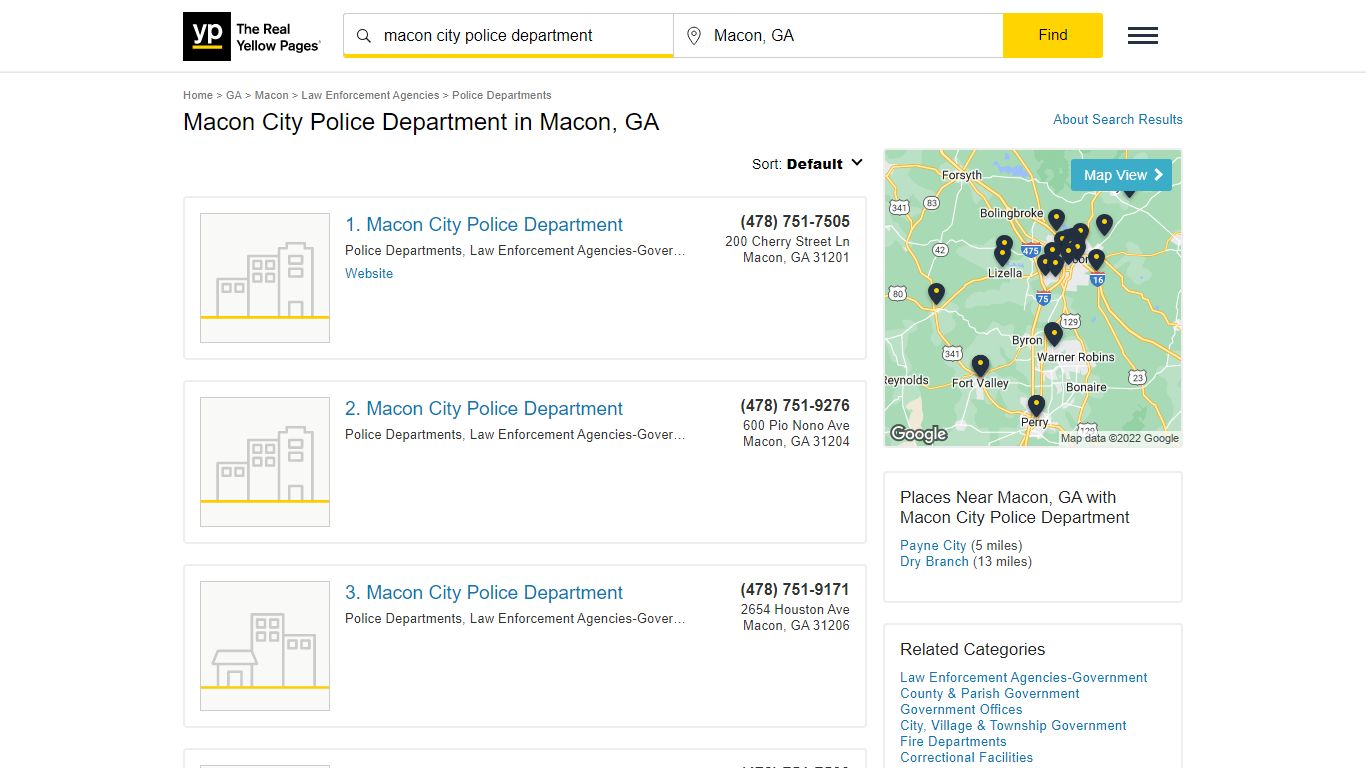Go to Home breadcrumb
Image resolution: width=1366 pixels, height=768 pixels.
click(x=198, y=95)
